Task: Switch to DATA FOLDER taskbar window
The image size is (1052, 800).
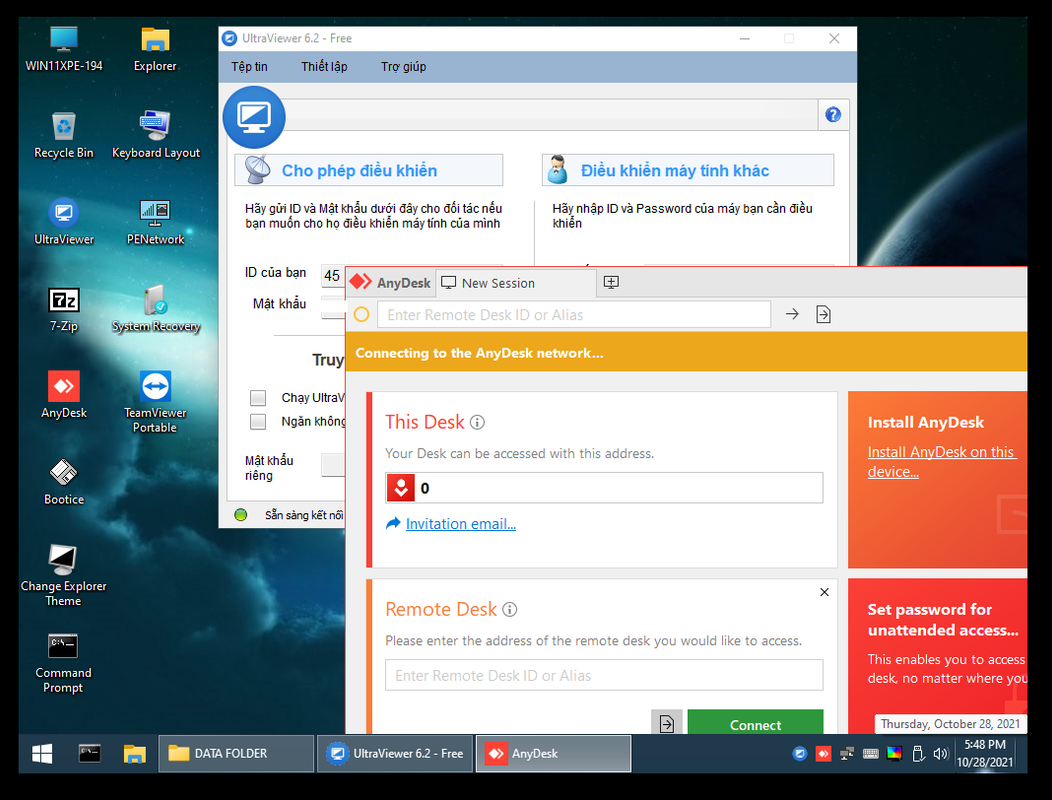Action: click(235, 754)
